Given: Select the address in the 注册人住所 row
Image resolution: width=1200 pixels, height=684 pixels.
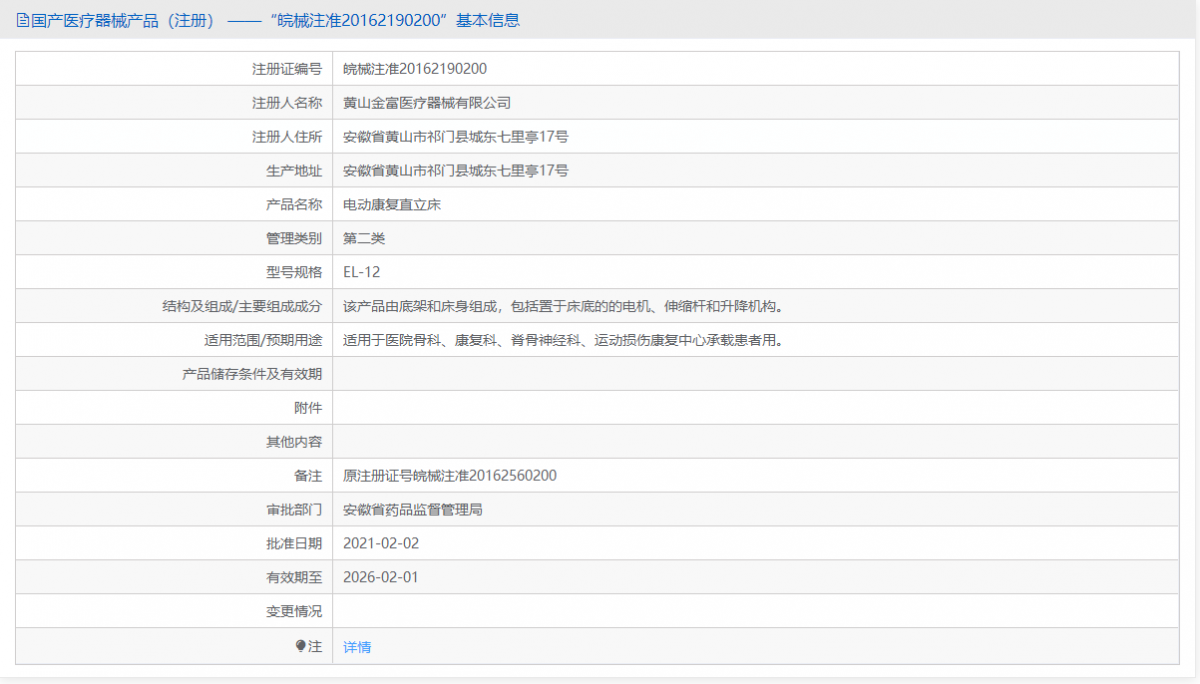Looking at the screenshot, I should [456, 137].
